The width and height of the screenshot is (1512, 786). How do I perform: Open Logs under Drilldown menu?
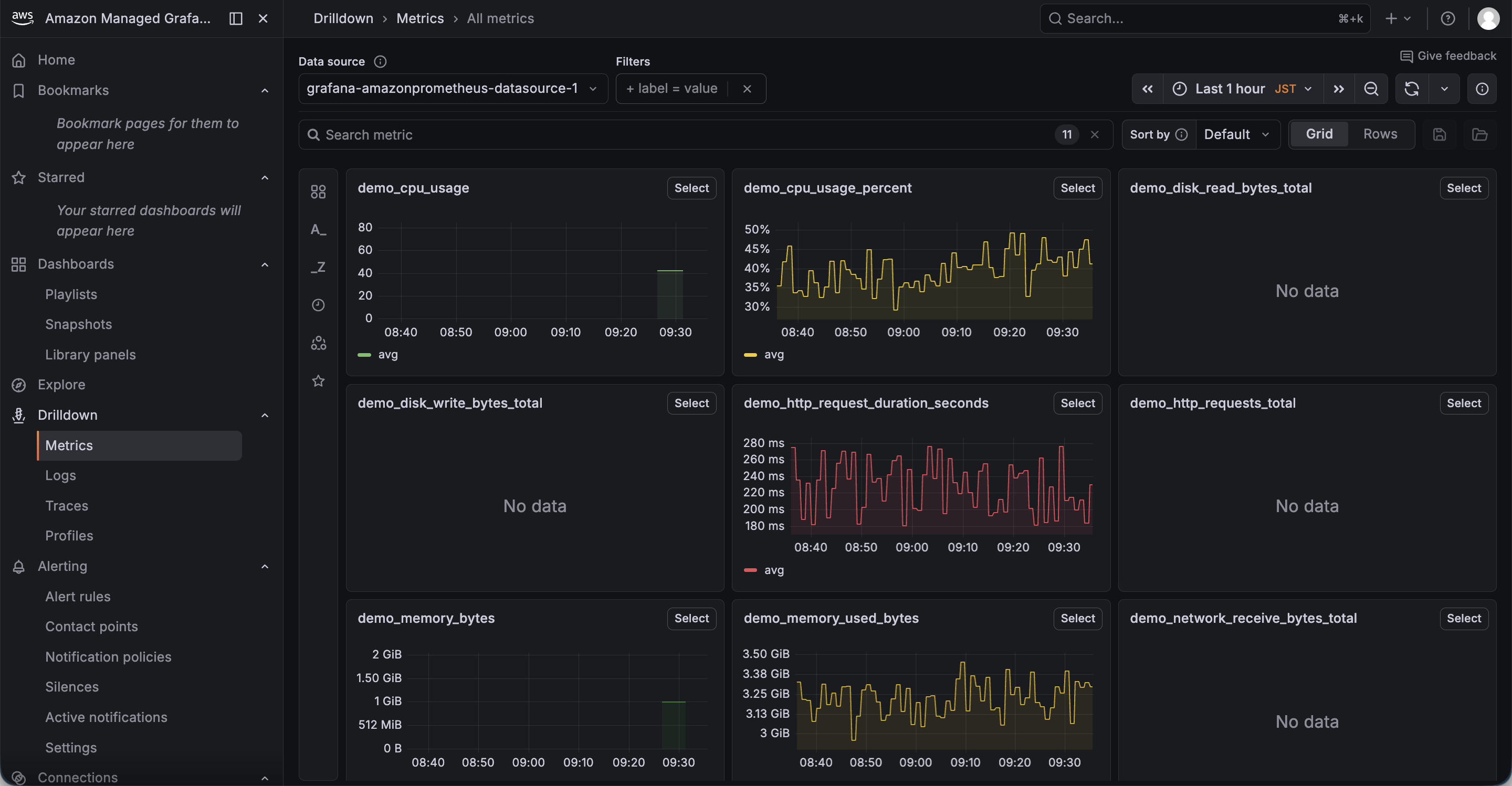click(x=60, y=476)
